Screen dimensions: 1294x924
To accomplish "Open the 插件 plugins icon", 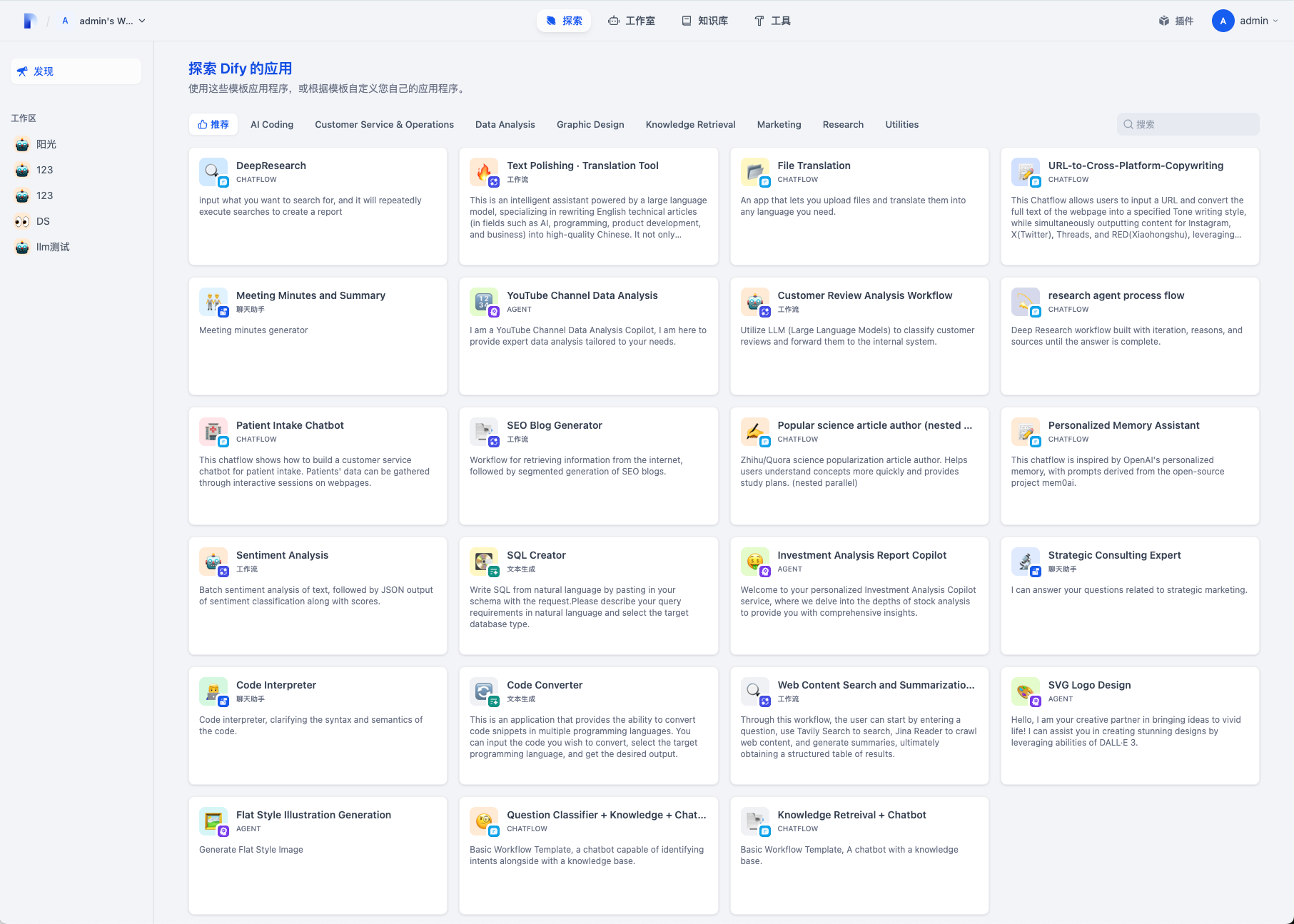I will pos(1163,21).
